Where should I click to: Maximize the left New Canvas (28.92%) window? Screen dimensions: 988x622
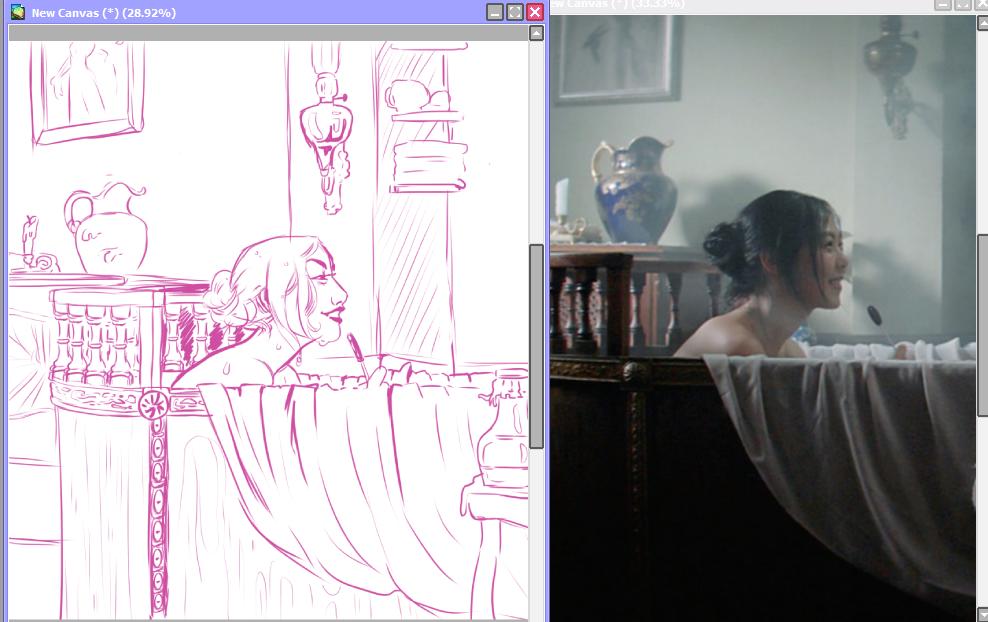coord(515,12)
